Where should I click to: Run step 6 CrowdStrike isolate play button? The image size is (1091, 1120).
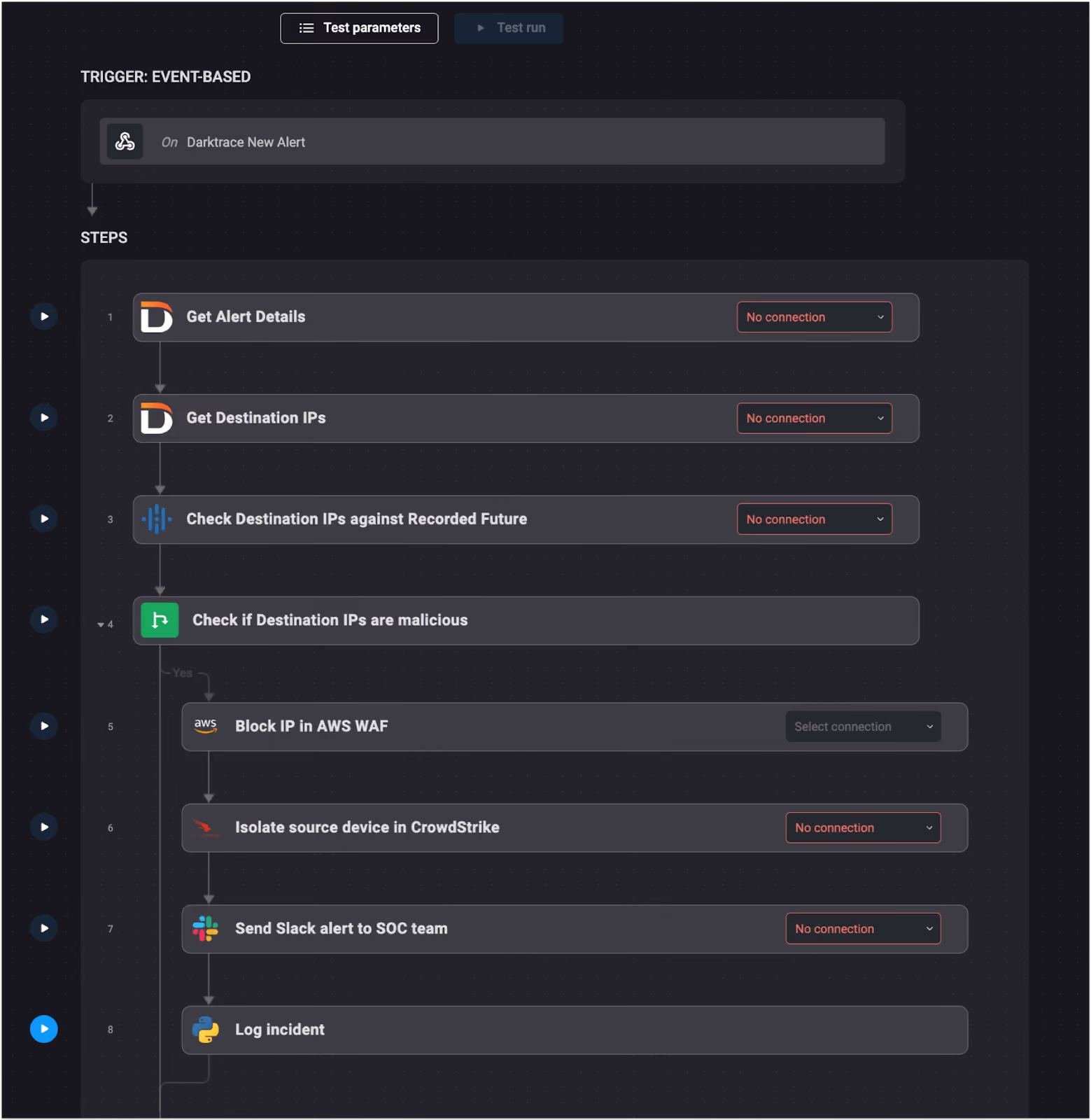point(44,827)
